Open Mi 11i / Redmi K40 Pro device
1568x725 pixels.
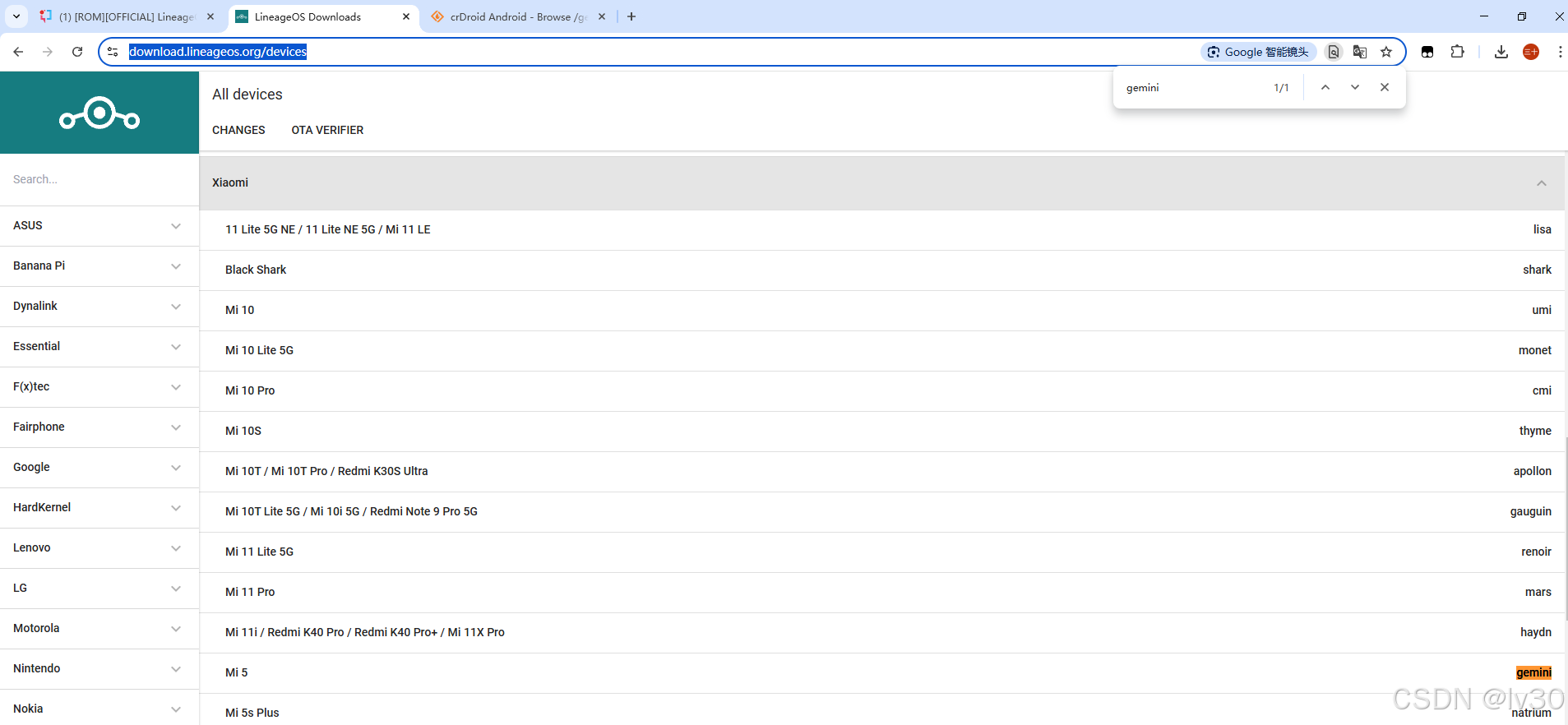pos(884,632)
